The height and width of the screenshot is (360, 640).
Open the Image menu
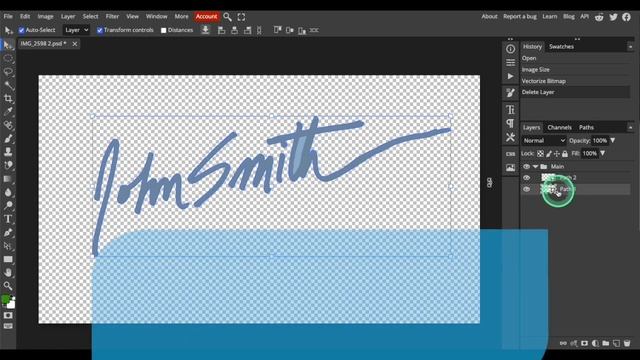pos(45,17)
